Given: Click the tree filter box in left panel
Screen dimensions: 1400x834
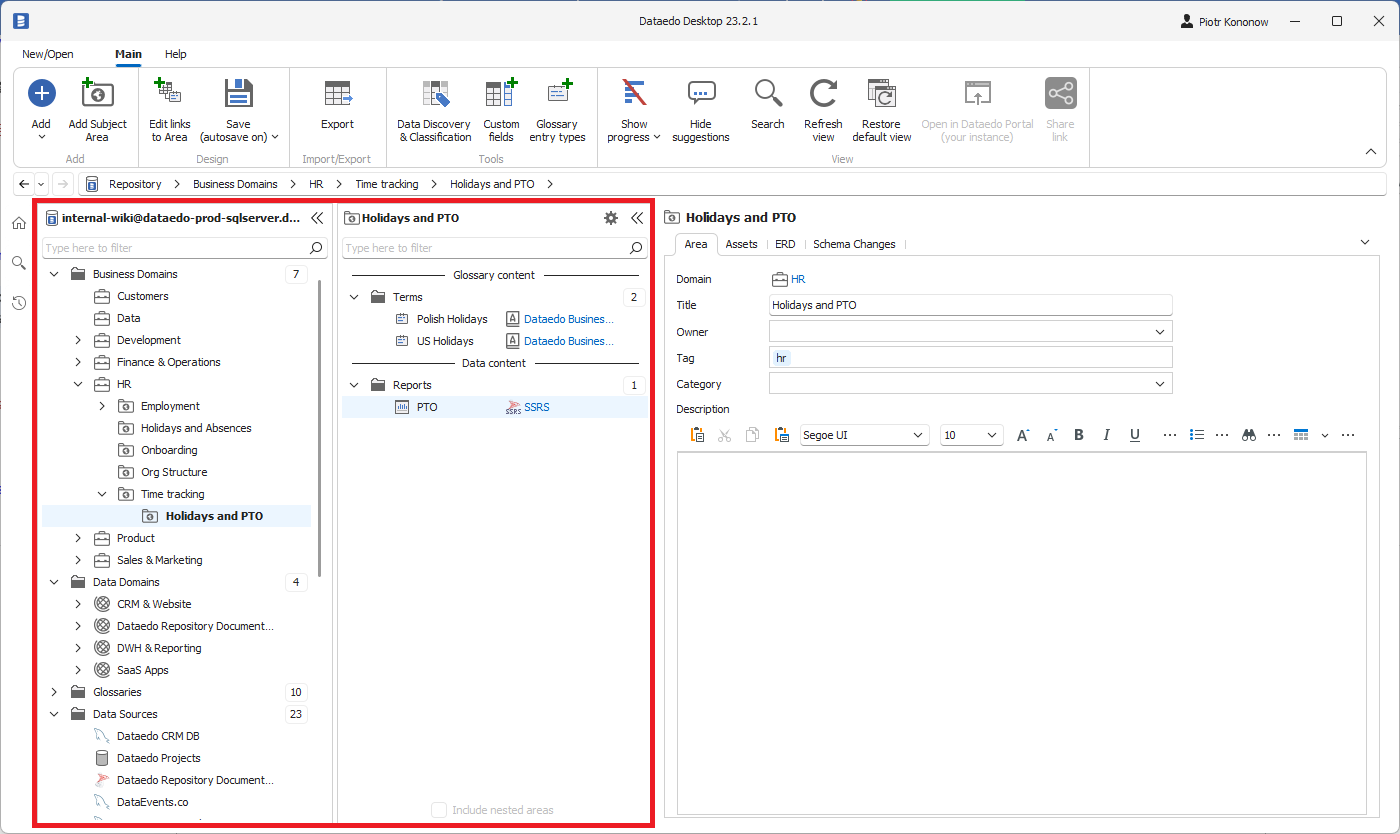Looking at the screenshot, I should click(185, 248).
